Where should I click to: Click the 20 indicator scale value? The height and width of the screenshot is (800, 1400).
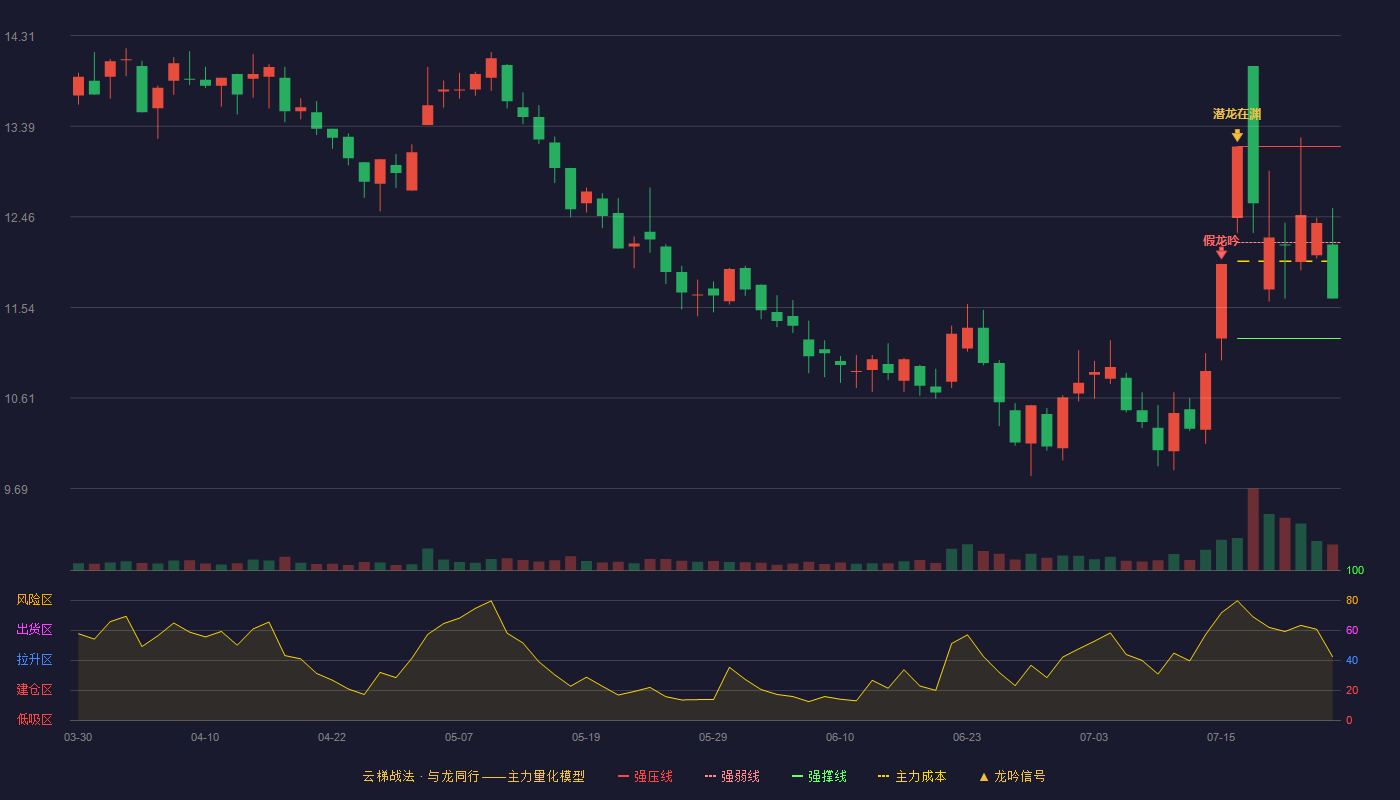pos(1352,690)
